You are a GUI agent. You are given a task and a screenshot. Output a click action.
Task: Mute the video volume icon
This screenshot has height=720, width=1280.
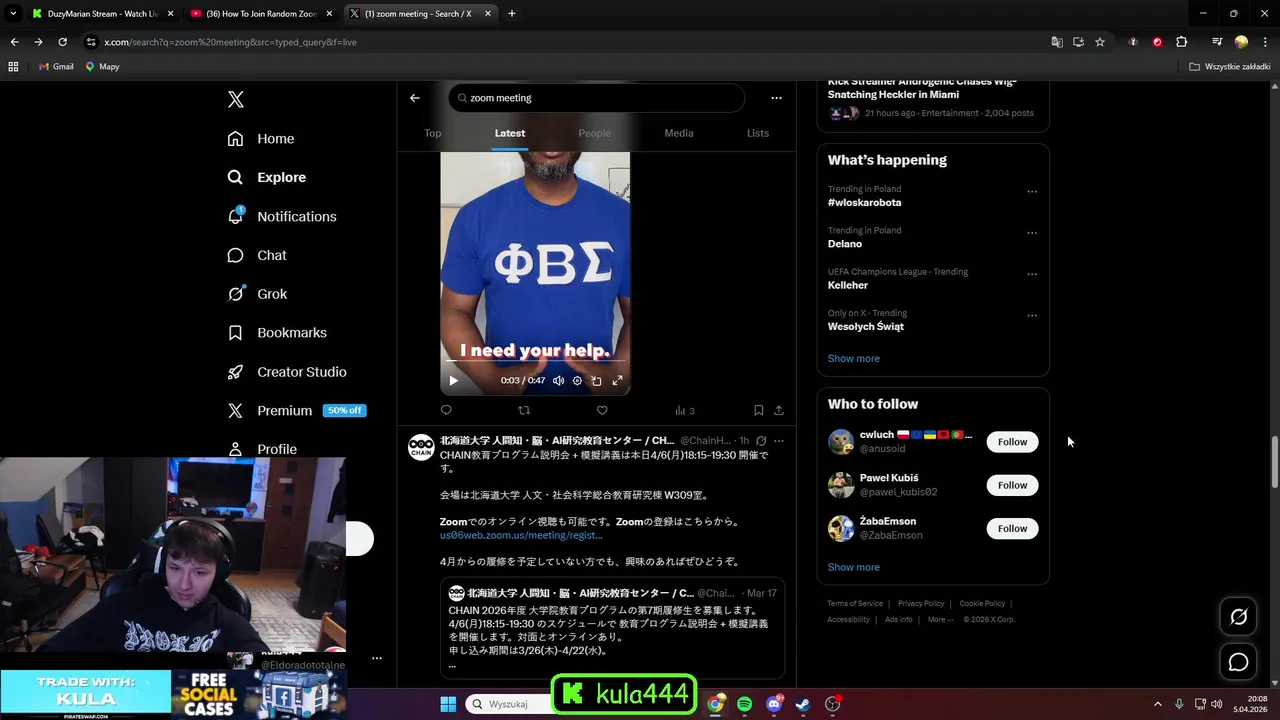click(x=558, y=380)
